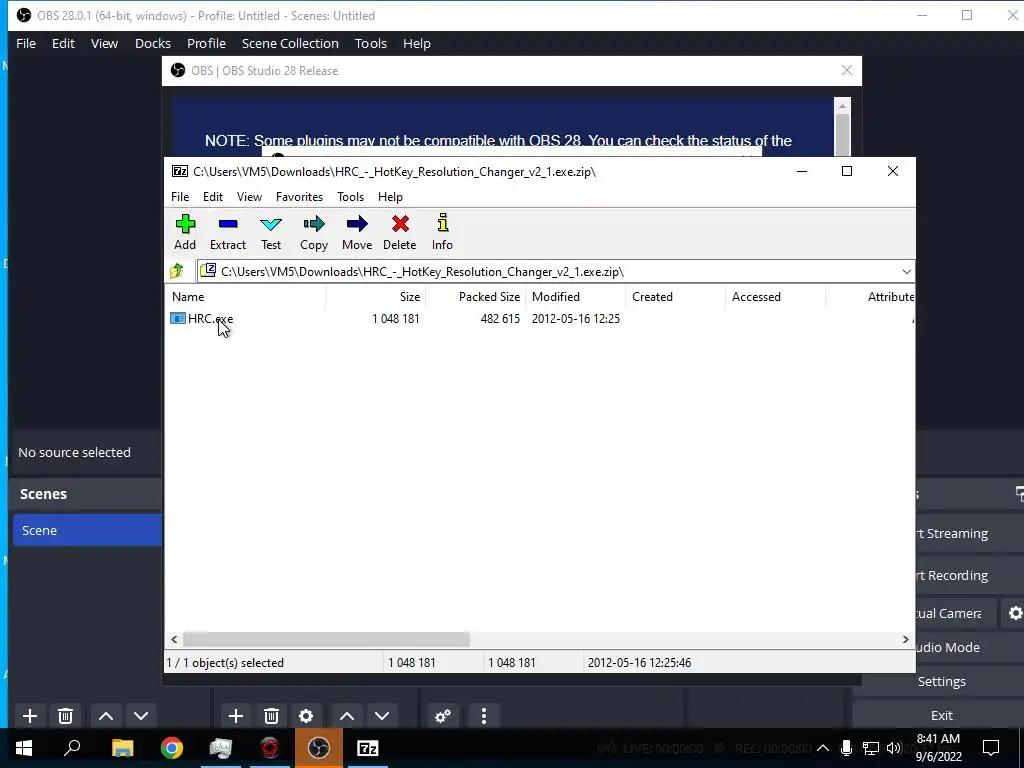Viewport: 1024px width, 768px height.
Task: Click right arrow of 7-Zip horizontal scrollbar
Action: 905,639
